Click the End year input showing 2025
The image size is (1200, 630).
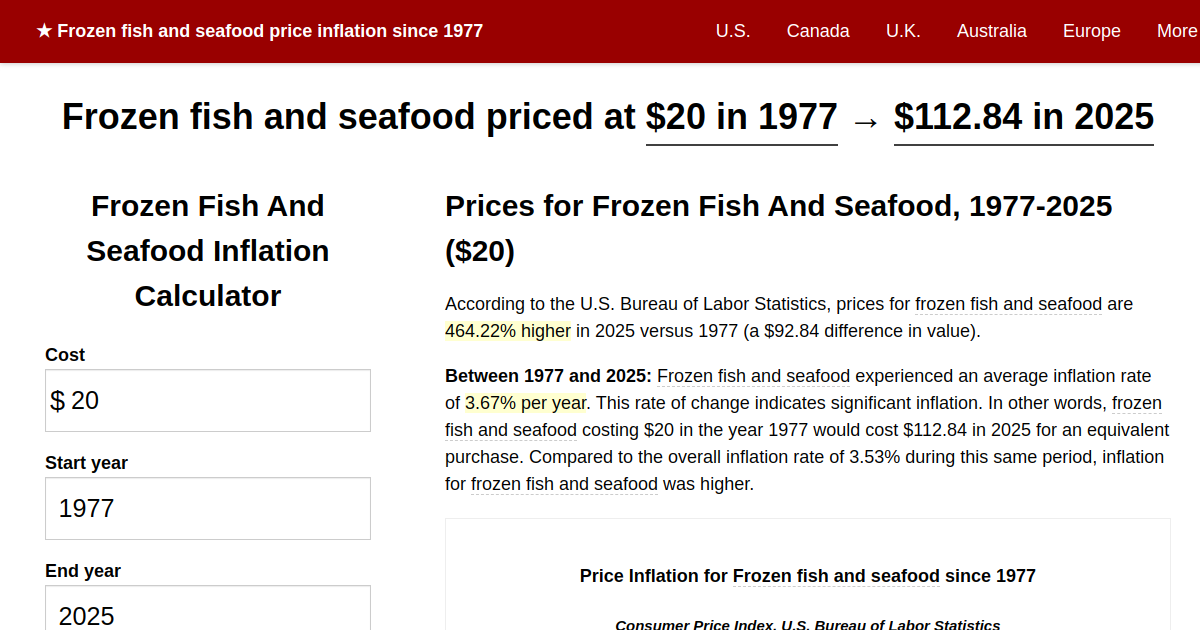[207, 614]
